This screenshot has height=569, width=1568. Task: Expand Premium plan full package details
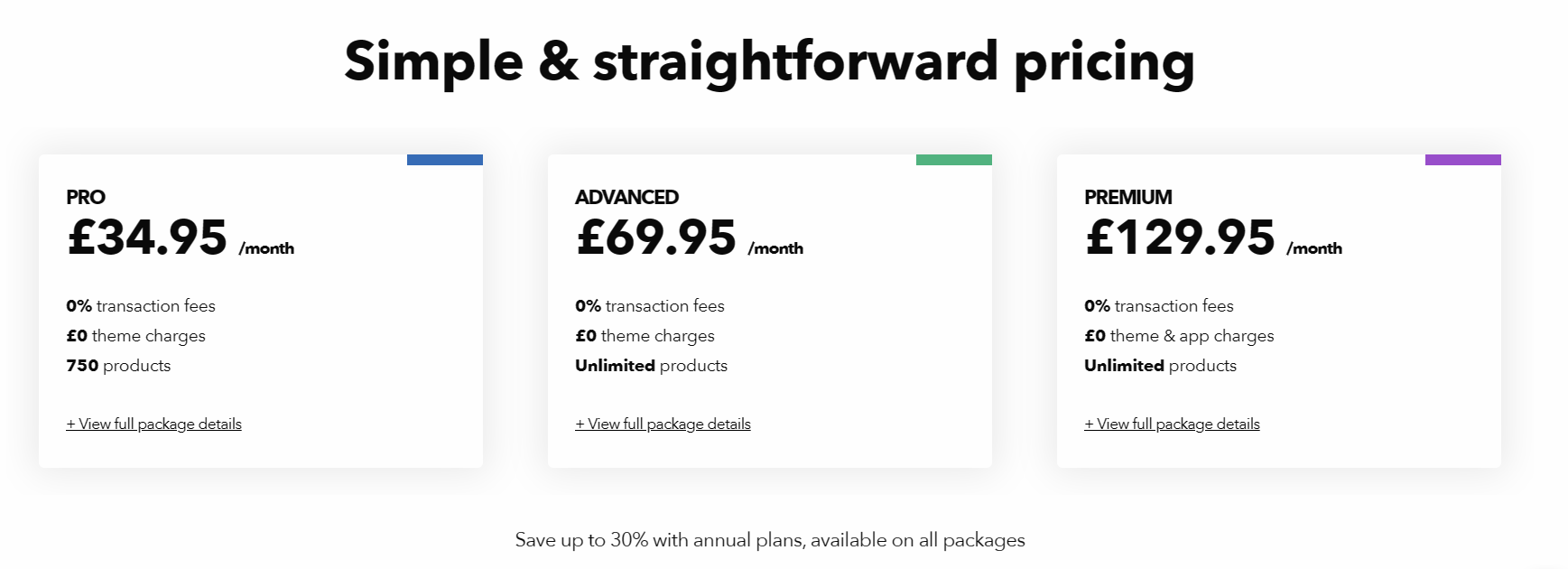tap(1172, 424)
